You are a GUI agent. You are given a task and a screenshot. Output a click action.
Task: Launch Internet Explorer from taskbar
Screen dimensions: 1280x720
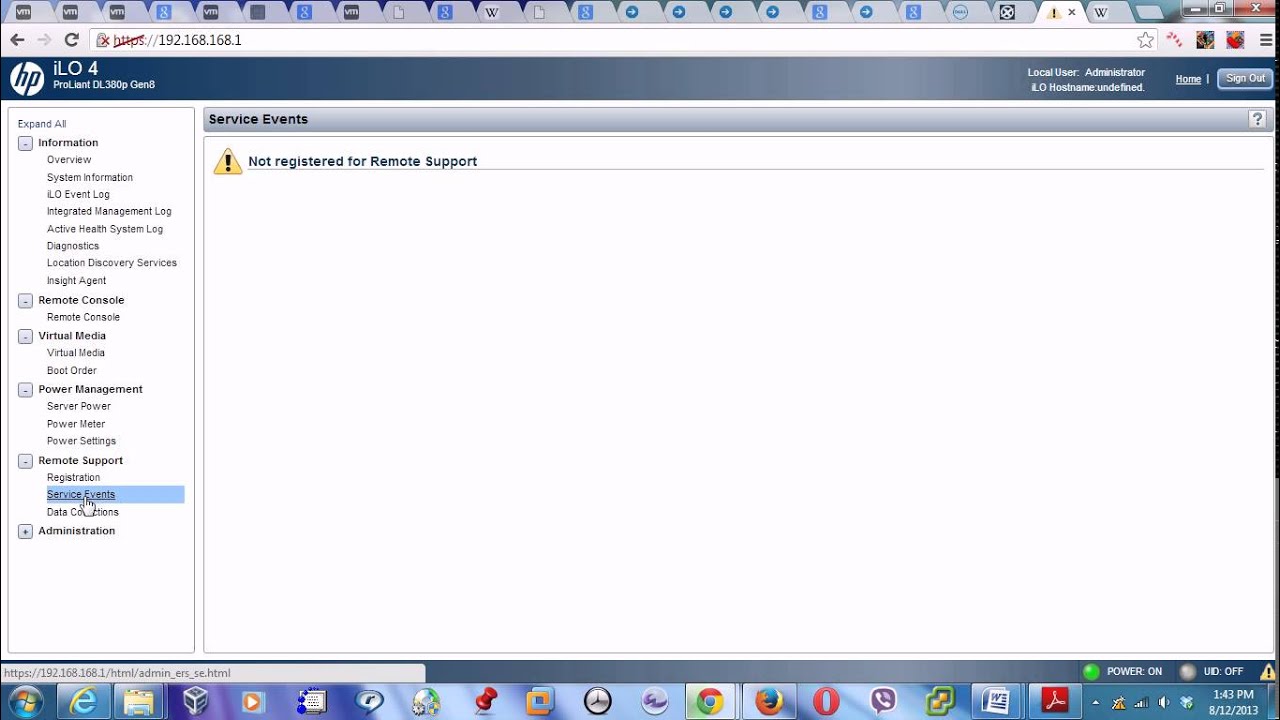pyautogui.click(x=83, y=701)
